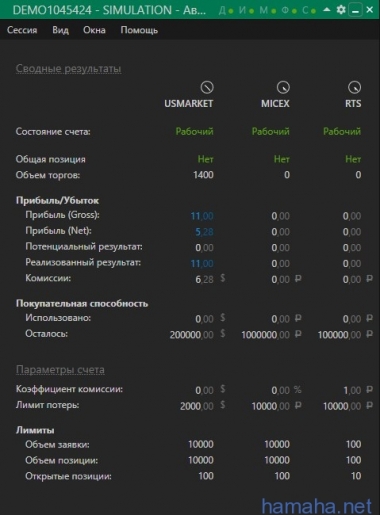Click the 'С' connection status indicator
This screenshot has height=515, width=380.
[x=309, y=10]
